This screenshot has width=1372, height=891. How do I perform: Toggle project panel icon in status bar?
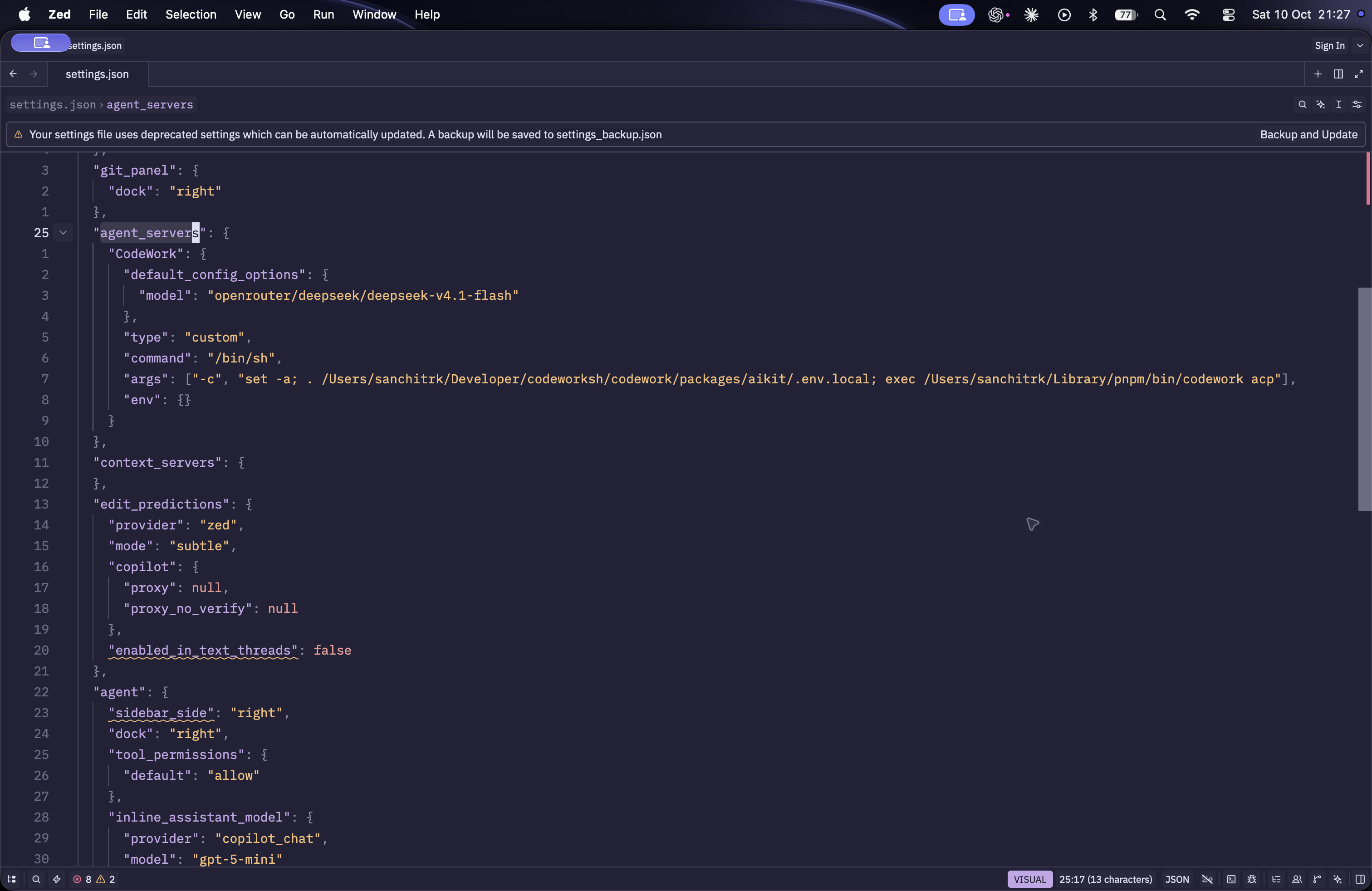[x=11, y=879]
